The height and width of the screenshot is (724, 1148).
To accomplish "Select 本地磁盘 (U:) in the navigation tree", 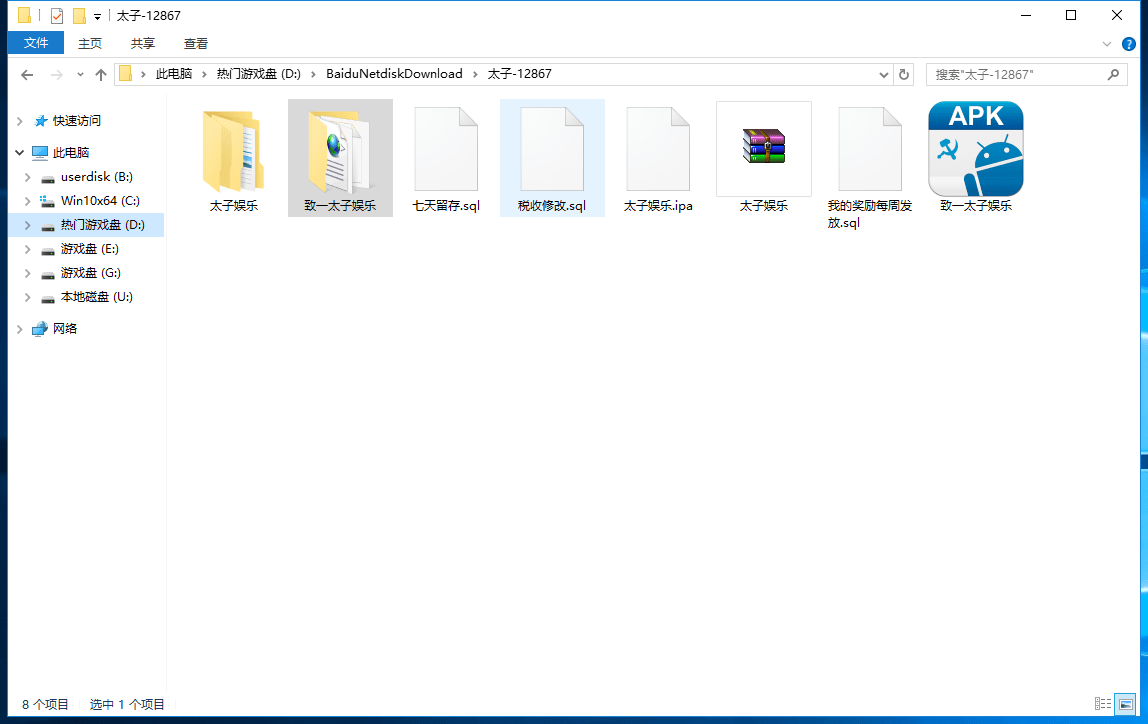I will point(97,297).
